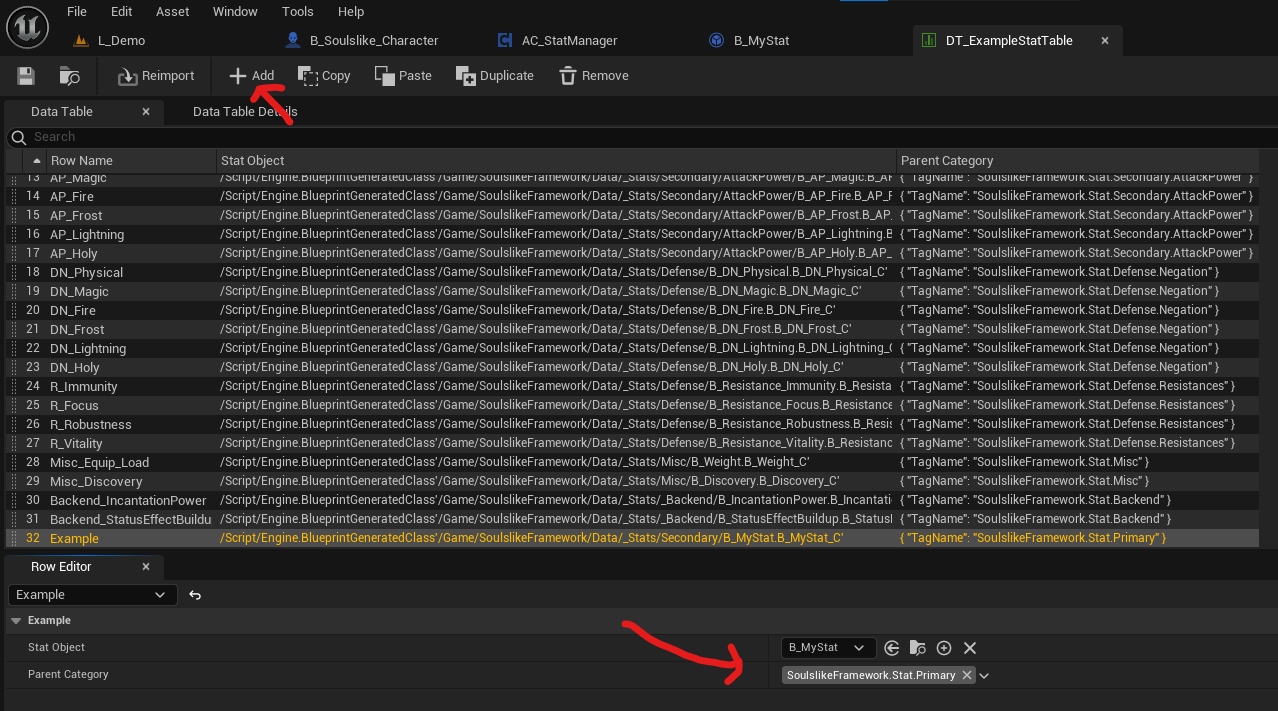Image resolution: width=1278 pixels, height=711 pixels.
Task: Open the Asset menu
Action: tap(172, 12)
